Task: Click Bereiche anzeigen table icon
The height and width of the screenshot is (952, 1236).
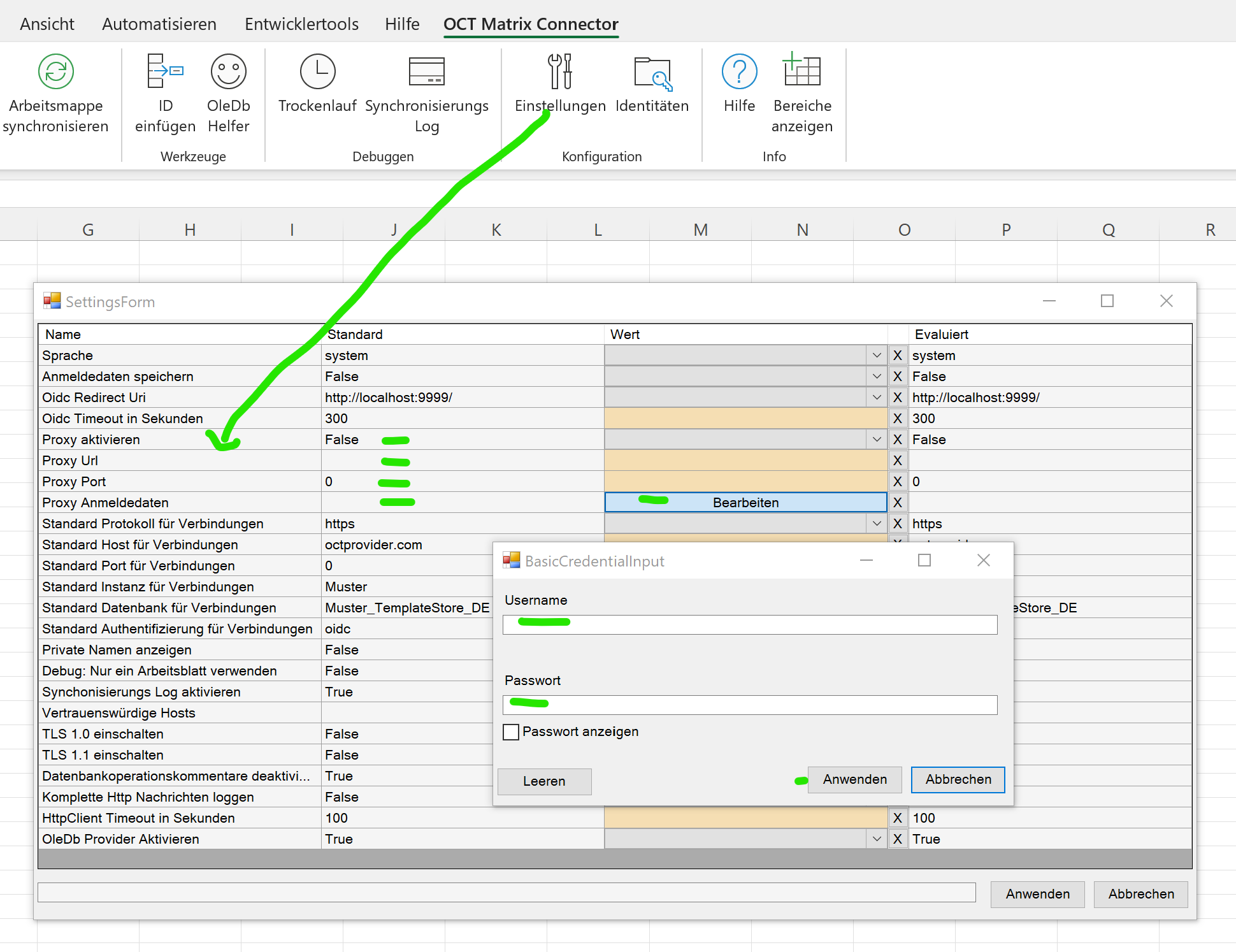Action: (x=801, y=70)
